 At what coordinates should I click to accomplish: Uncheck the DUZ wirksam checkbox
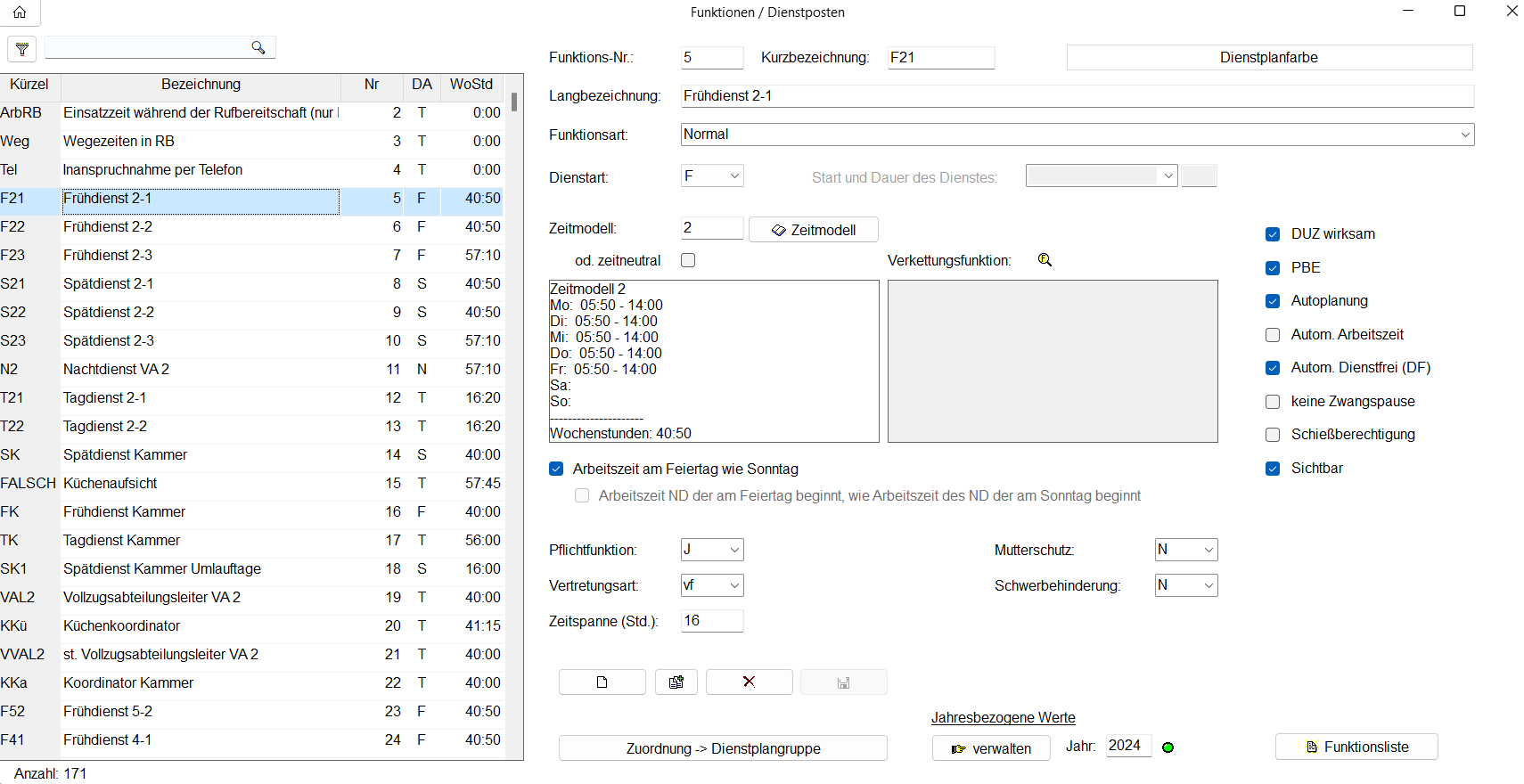click(1273, 234)
